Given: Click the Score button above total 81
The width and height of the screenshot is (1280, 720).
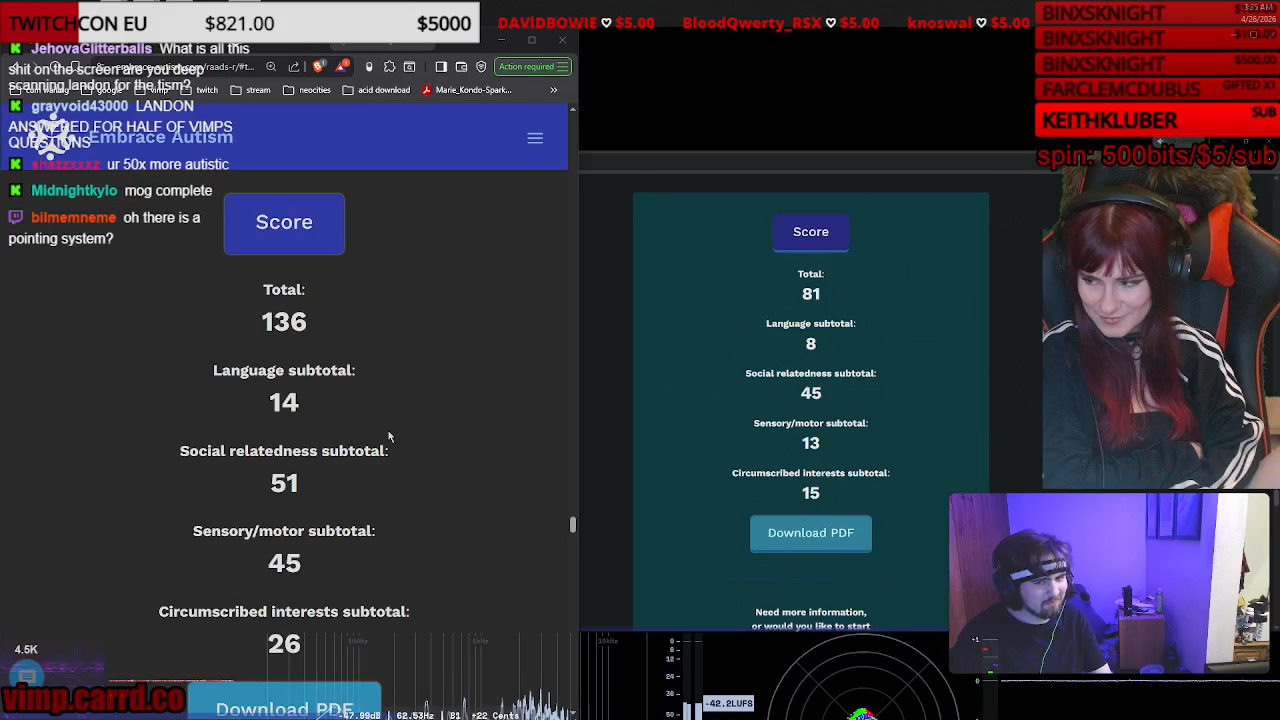Looking at the screenshot, I should tap(811, 232).
